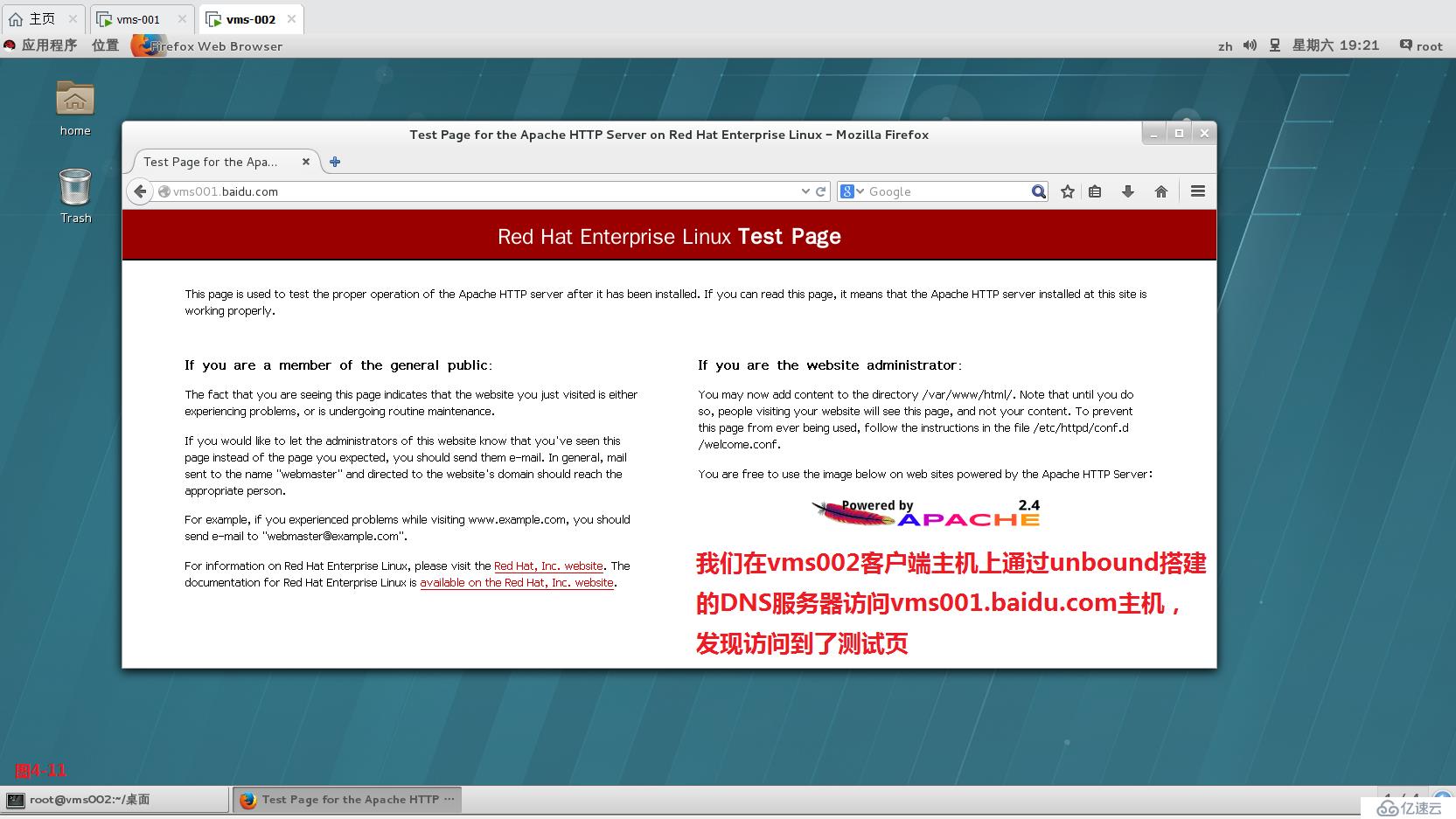Open the home folder desktop icon
The width and height of the screenshot is (1456, 819).
(75, 108)
